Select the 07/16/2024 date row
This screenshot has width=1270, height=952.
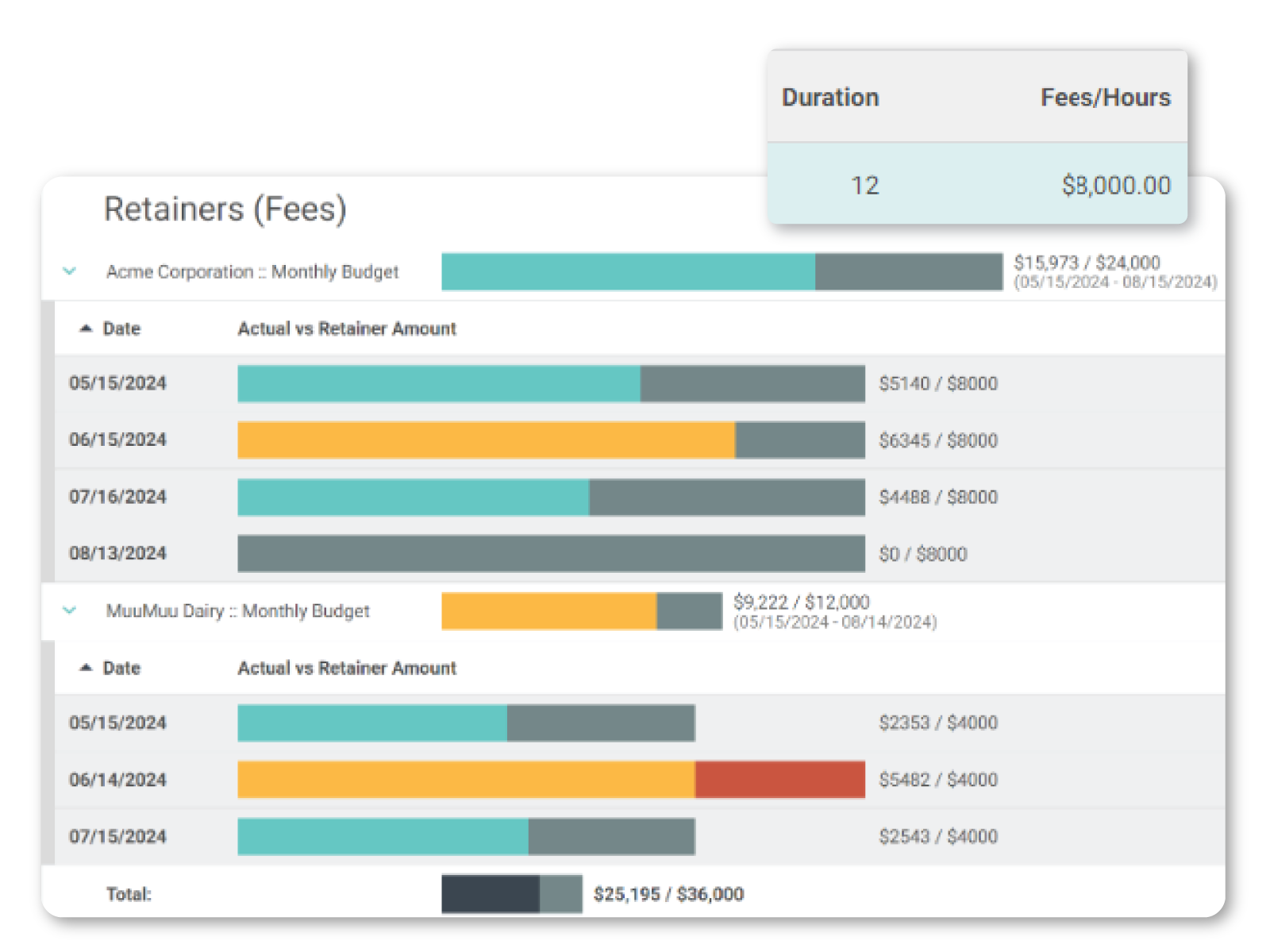117,497
